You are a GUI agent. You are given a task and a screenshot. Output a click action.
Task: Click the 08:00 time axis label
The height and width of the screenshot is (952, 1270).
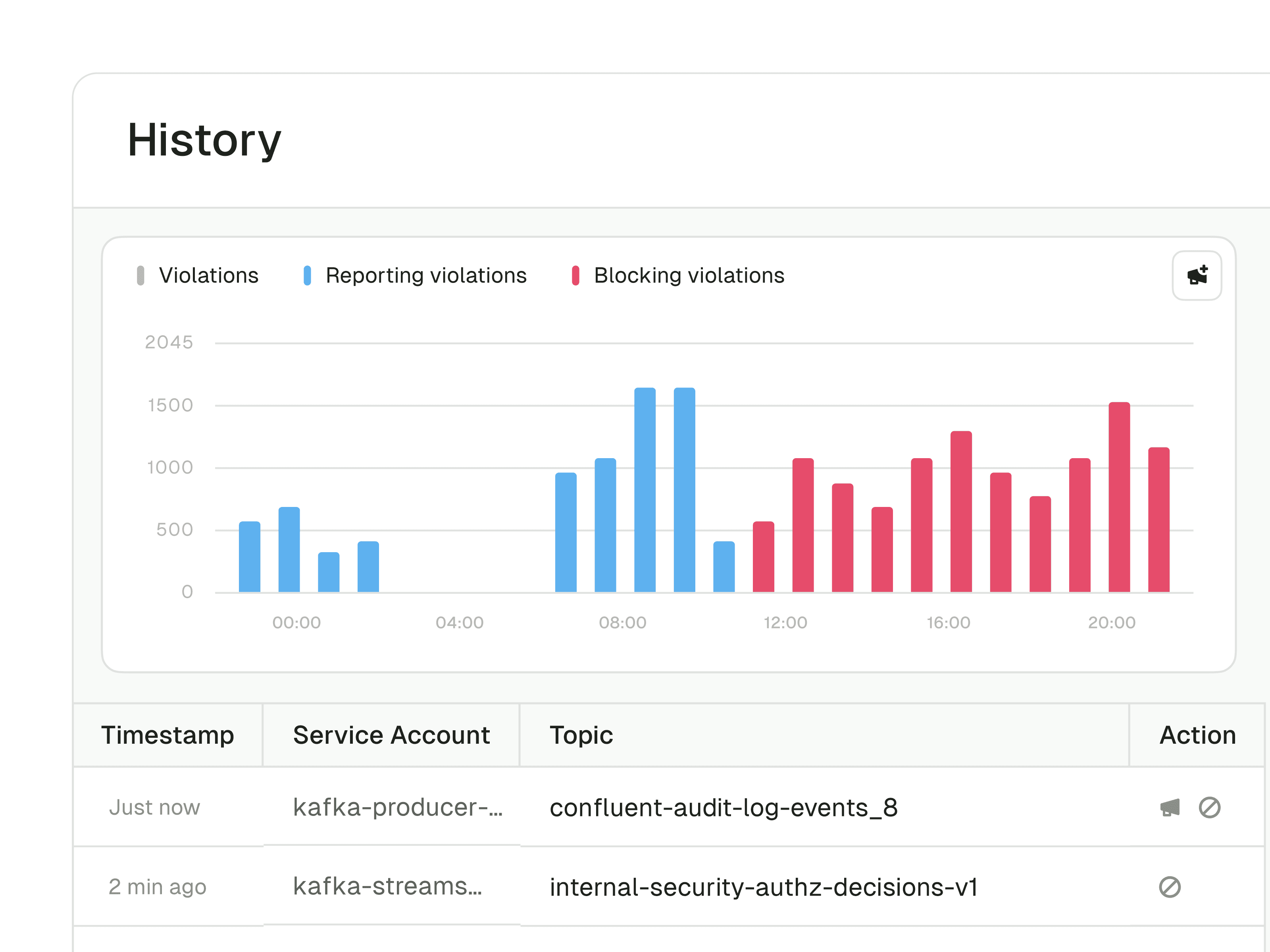tap(622, 623)
